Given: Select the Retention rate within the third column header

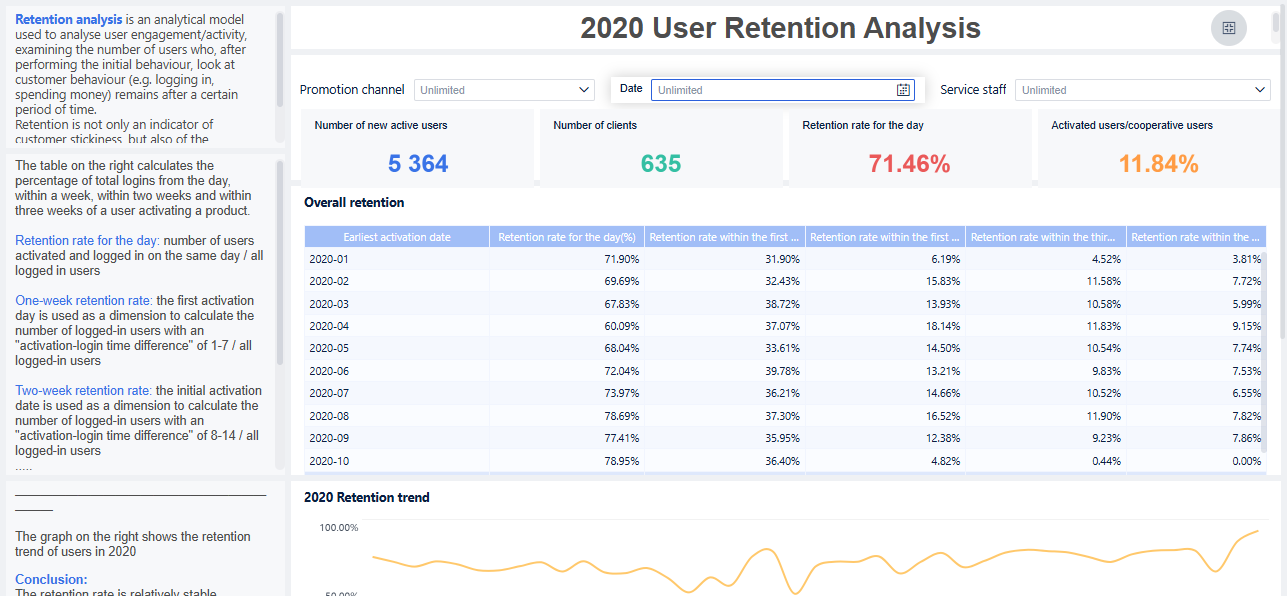Looking at the screenshot, I should (1045, 237).
